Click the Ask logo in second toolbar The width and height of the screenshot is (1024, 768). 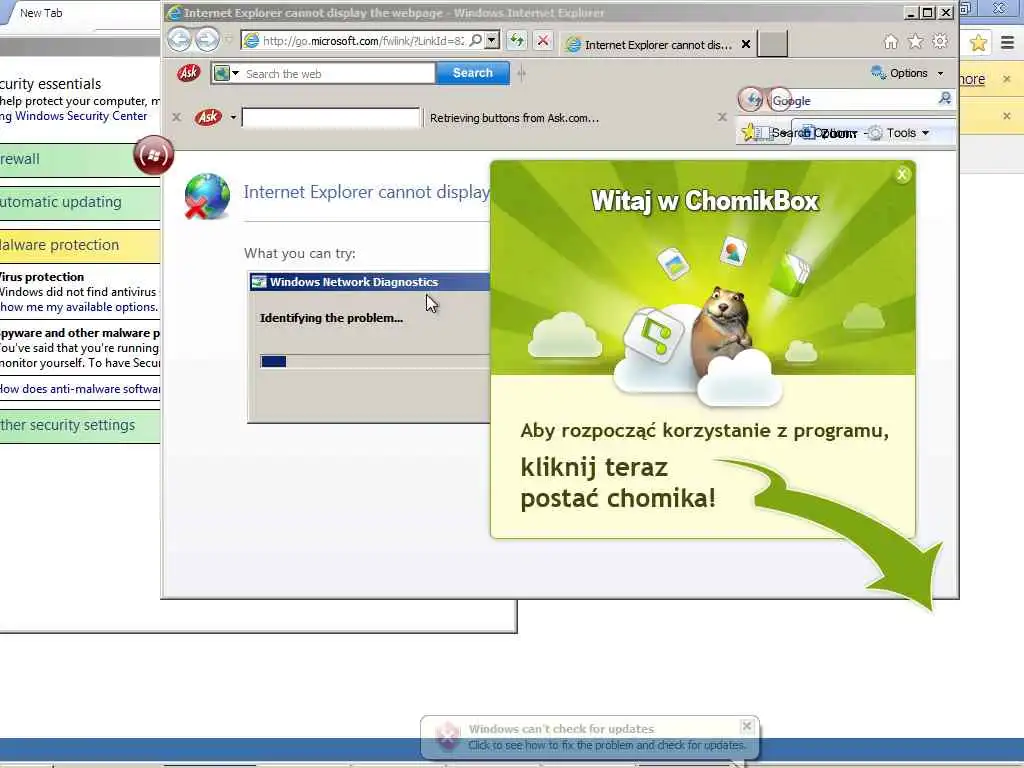tap(208, 118)
